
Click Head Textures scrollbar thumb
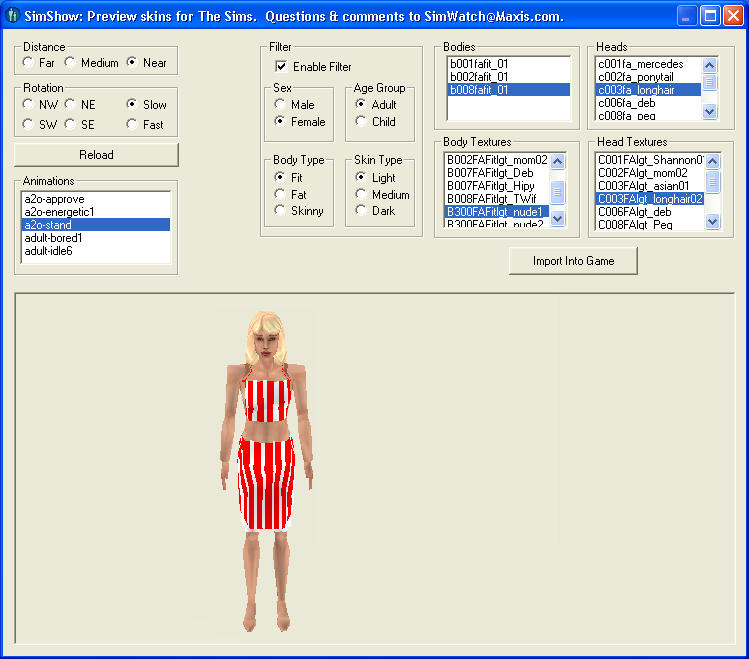click(712, 181)
